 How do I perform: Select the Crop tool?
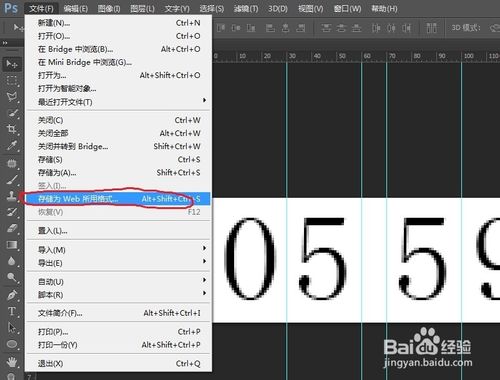[12, 129]
